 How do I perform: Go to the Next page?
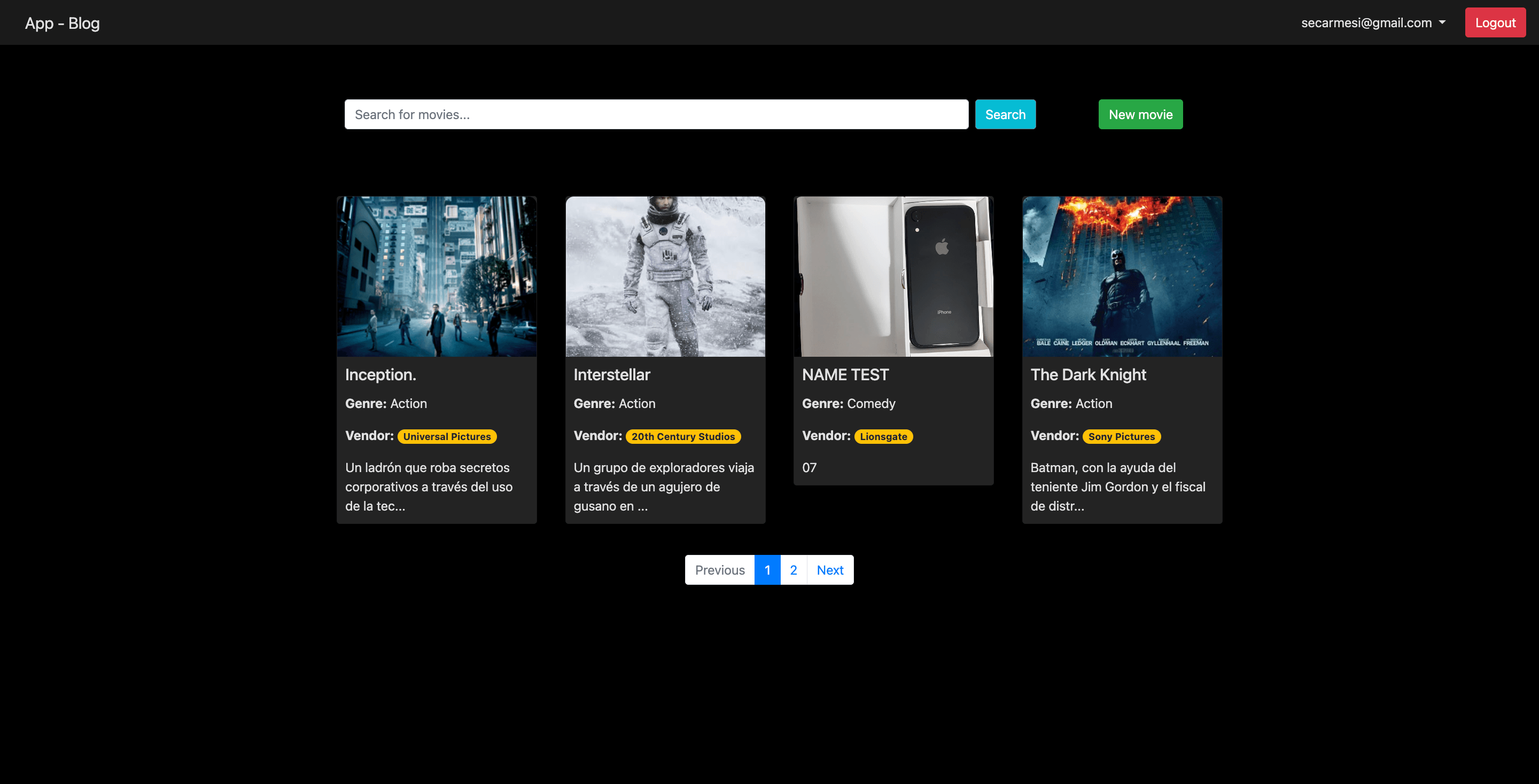pyautogui.click(x=830, y=570)
